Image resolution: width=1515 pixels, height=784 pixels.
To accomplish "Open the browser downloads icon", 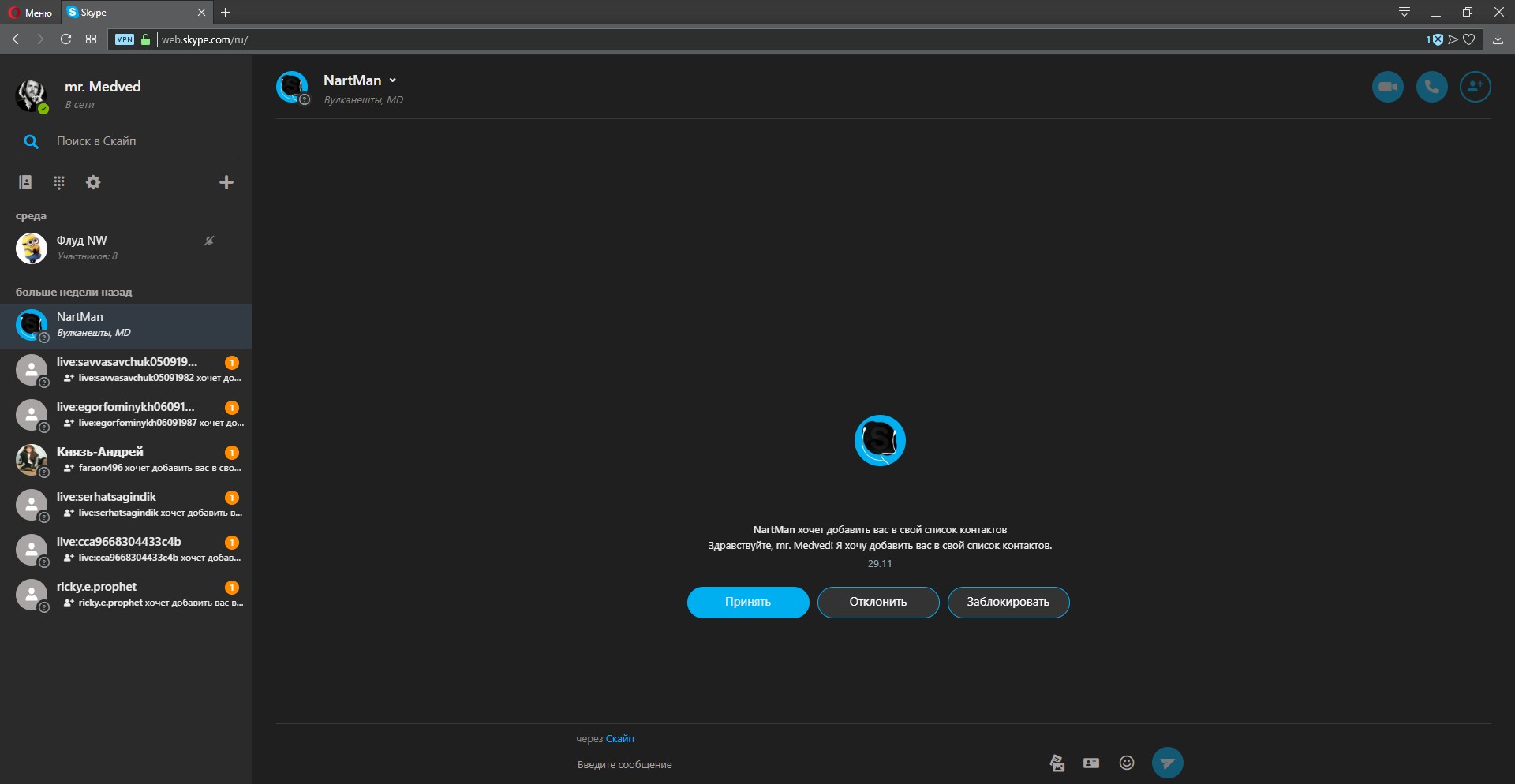I will coord(1498,39).
